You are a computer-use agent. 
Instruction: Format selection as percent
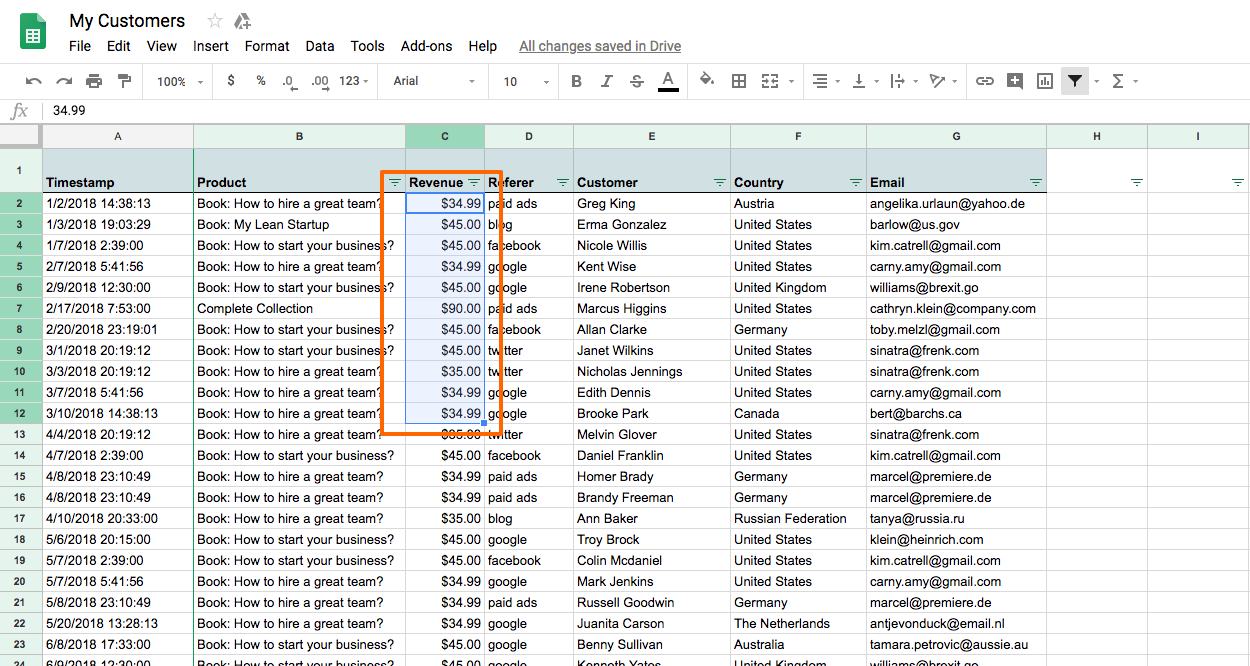coord(260,81)
